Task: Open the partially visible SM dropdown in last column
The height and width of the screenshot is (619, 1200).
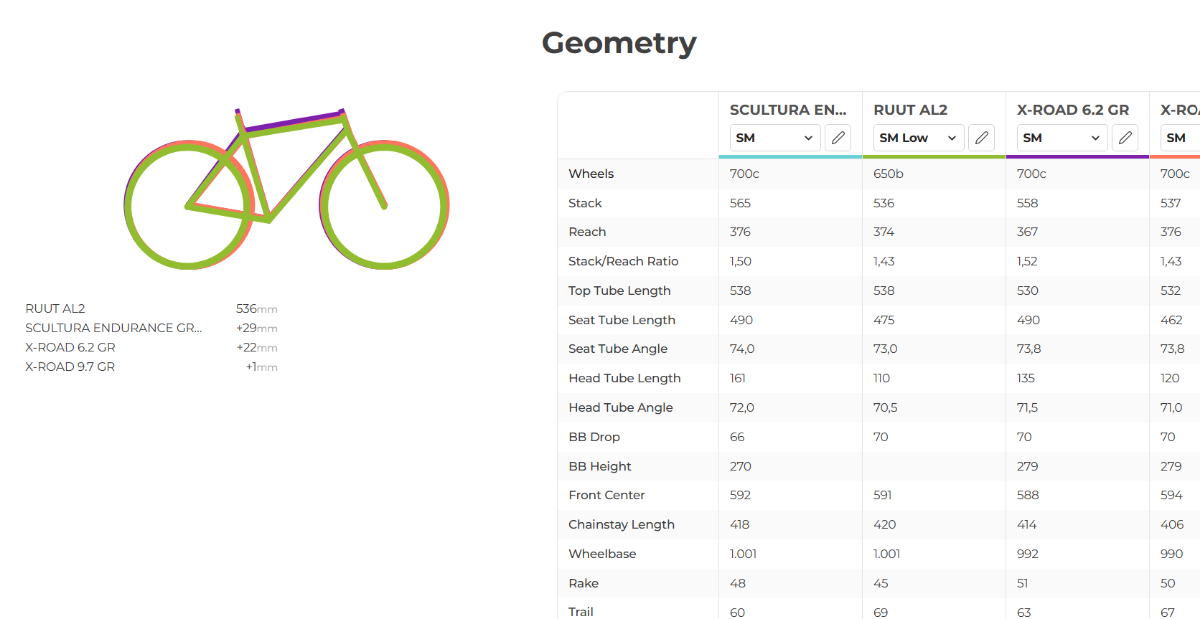Action: 1180,138
